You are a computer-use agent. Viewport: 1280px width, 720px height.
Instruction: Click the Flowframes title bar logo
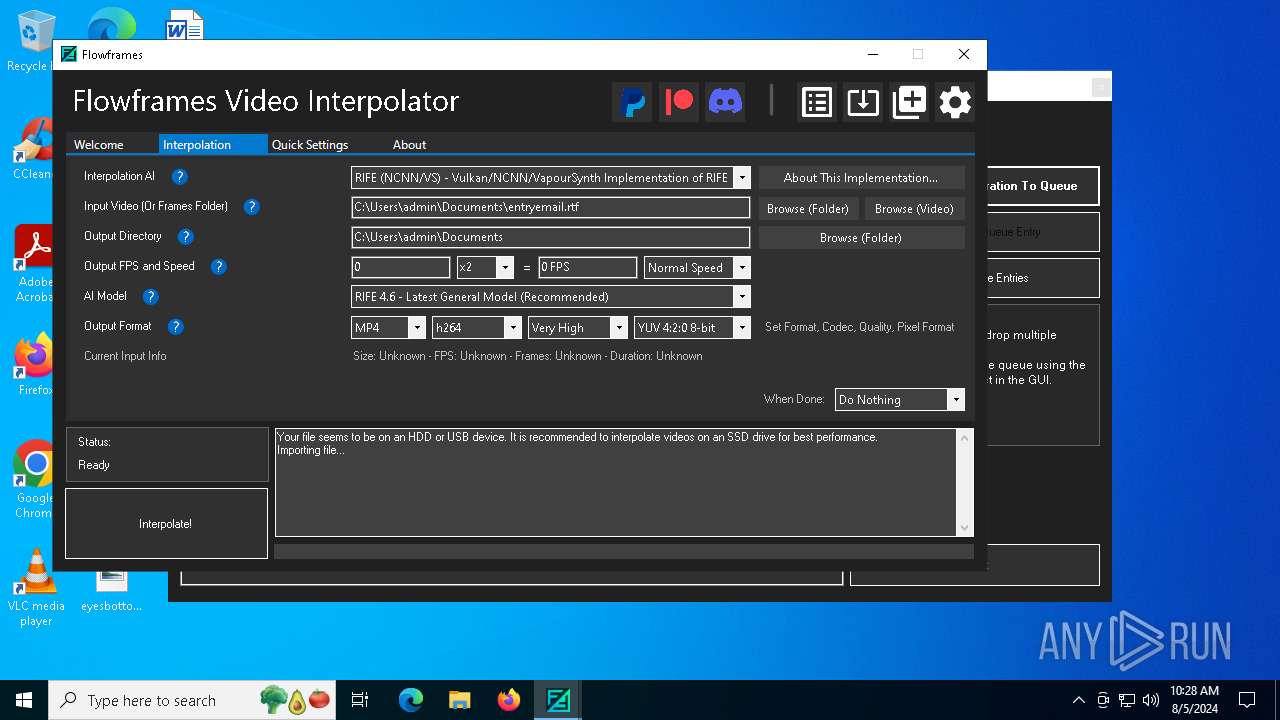click(x=69, y=54)
